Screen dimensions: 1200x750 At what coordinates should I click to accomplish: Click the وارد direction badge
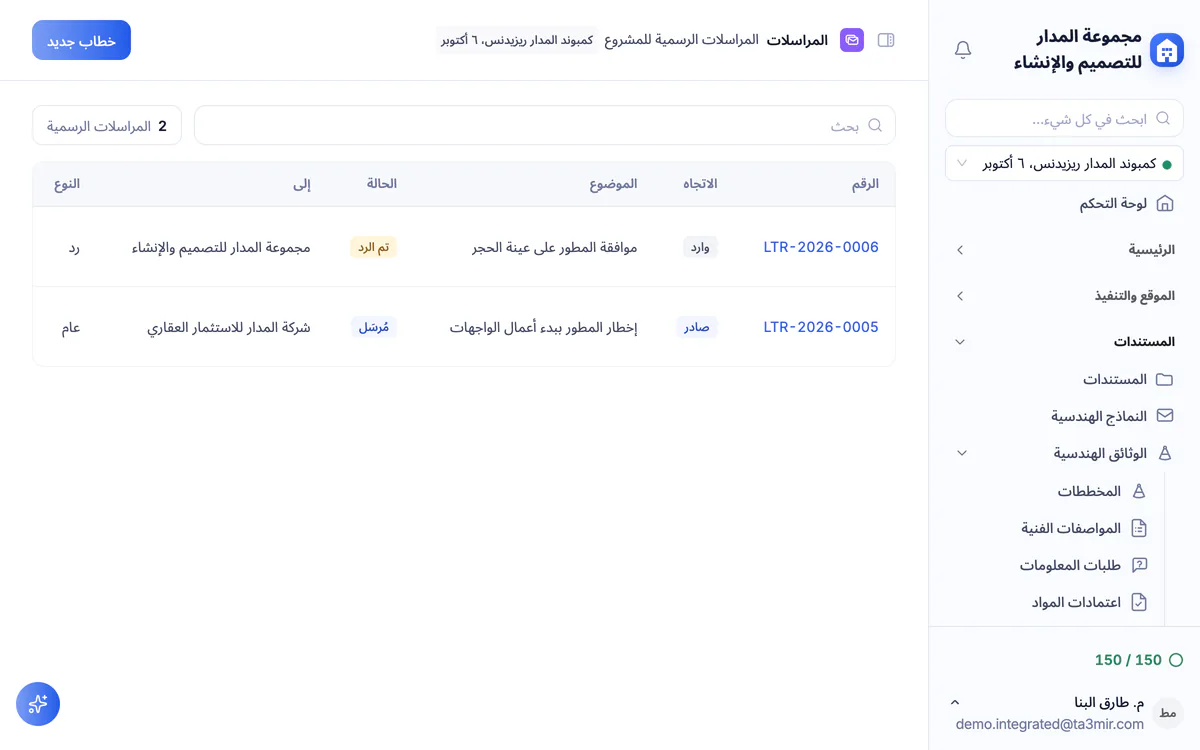coord(700,247)
